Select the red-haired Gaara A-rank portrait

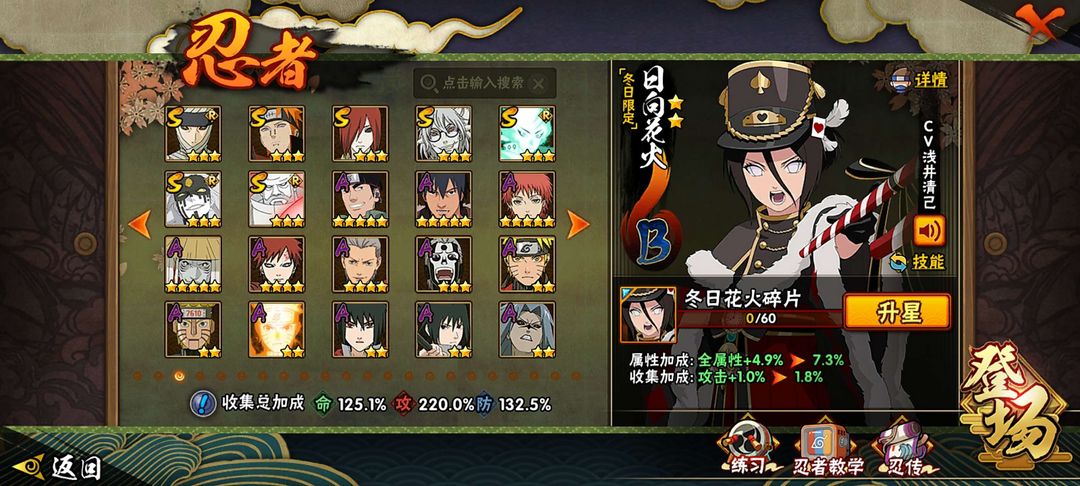tap(276, 264)
